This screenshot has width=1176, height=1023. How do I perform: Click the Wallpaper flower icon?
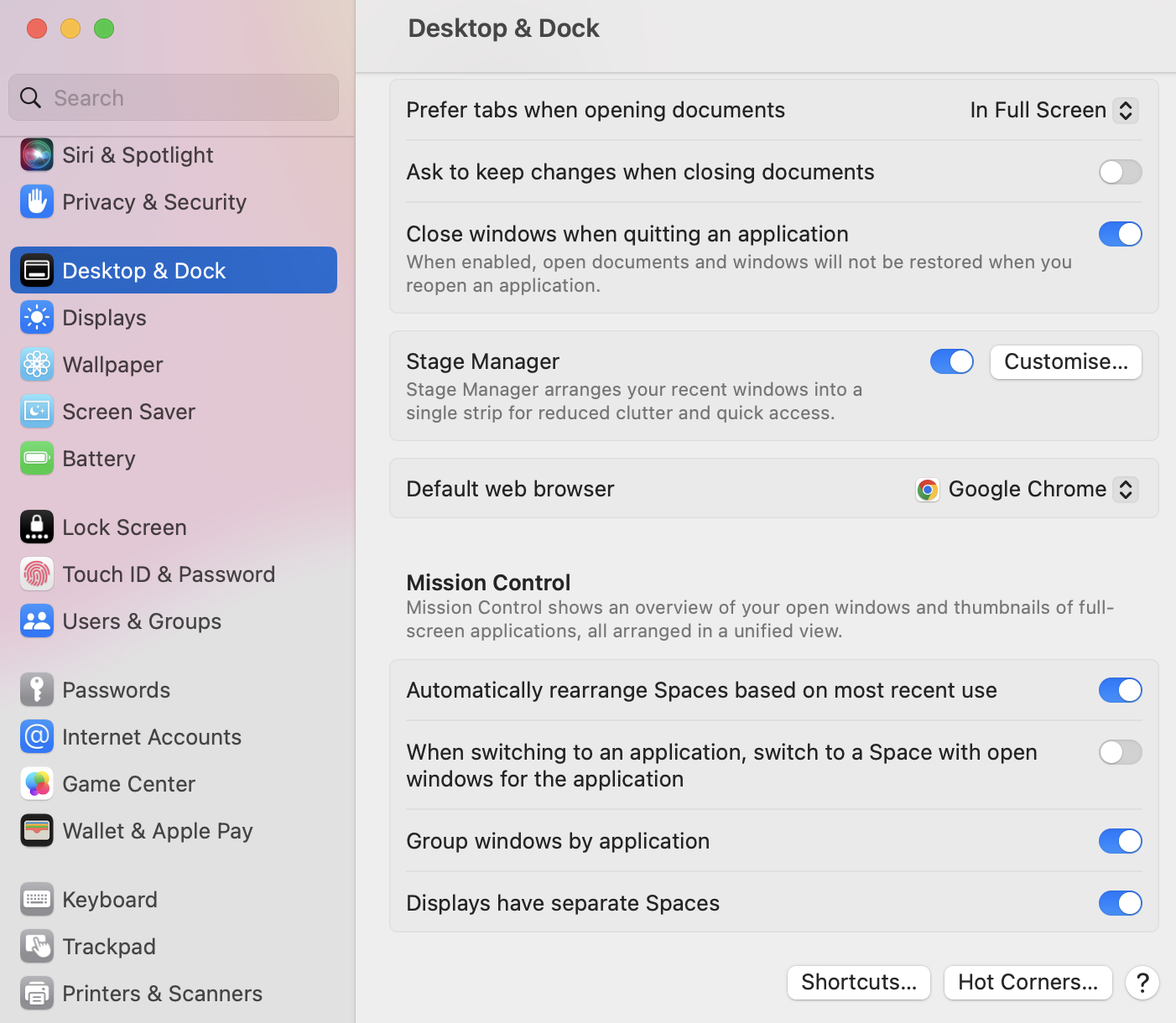click(x=37, y=365)
